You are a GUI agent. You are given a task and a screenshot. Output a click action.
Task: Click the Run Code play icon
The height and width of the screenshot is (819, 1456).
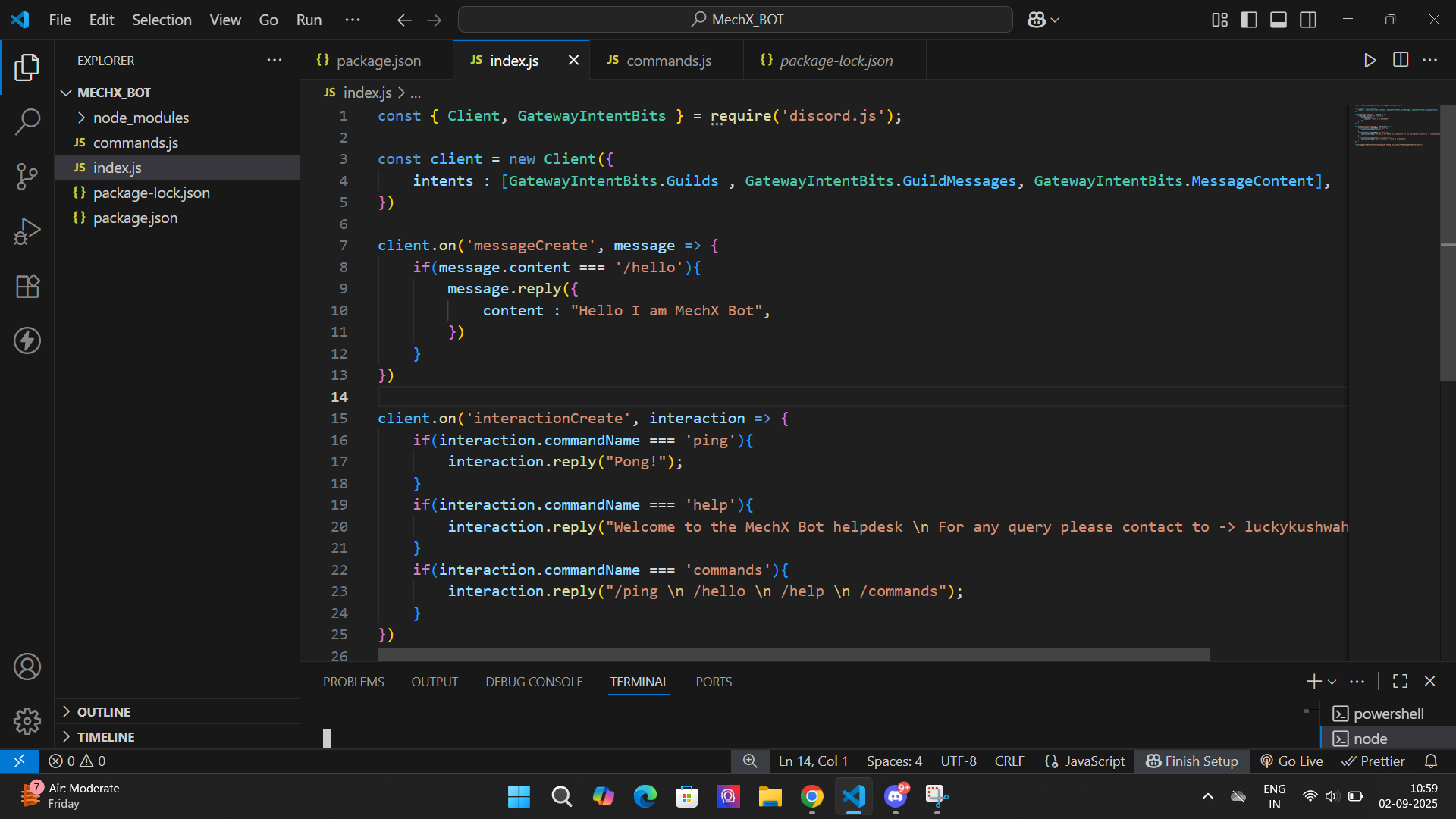(x=1370, y=61)
